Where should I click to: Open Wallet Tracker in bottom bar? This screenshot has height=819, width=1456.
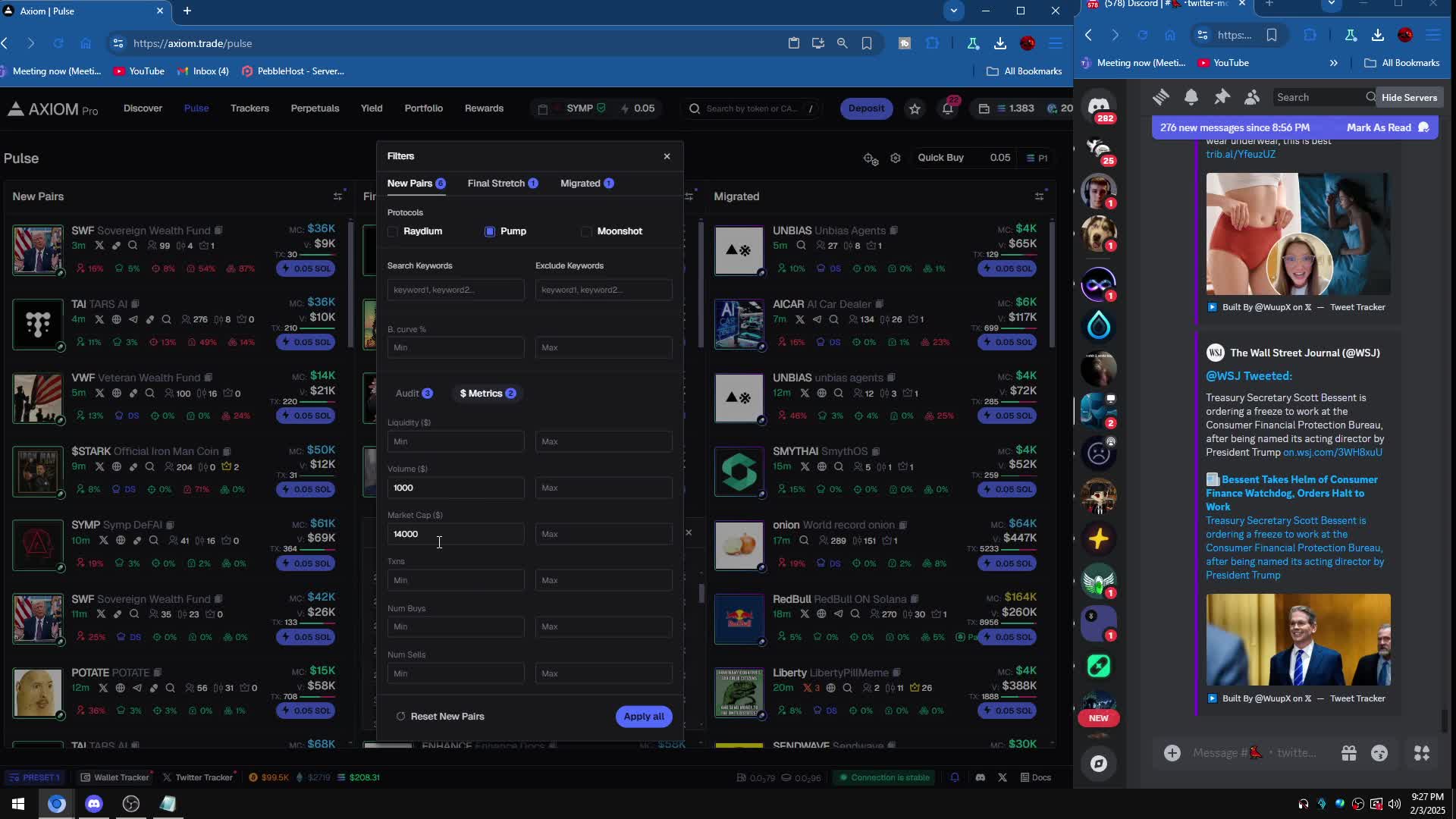pos(115,777)
